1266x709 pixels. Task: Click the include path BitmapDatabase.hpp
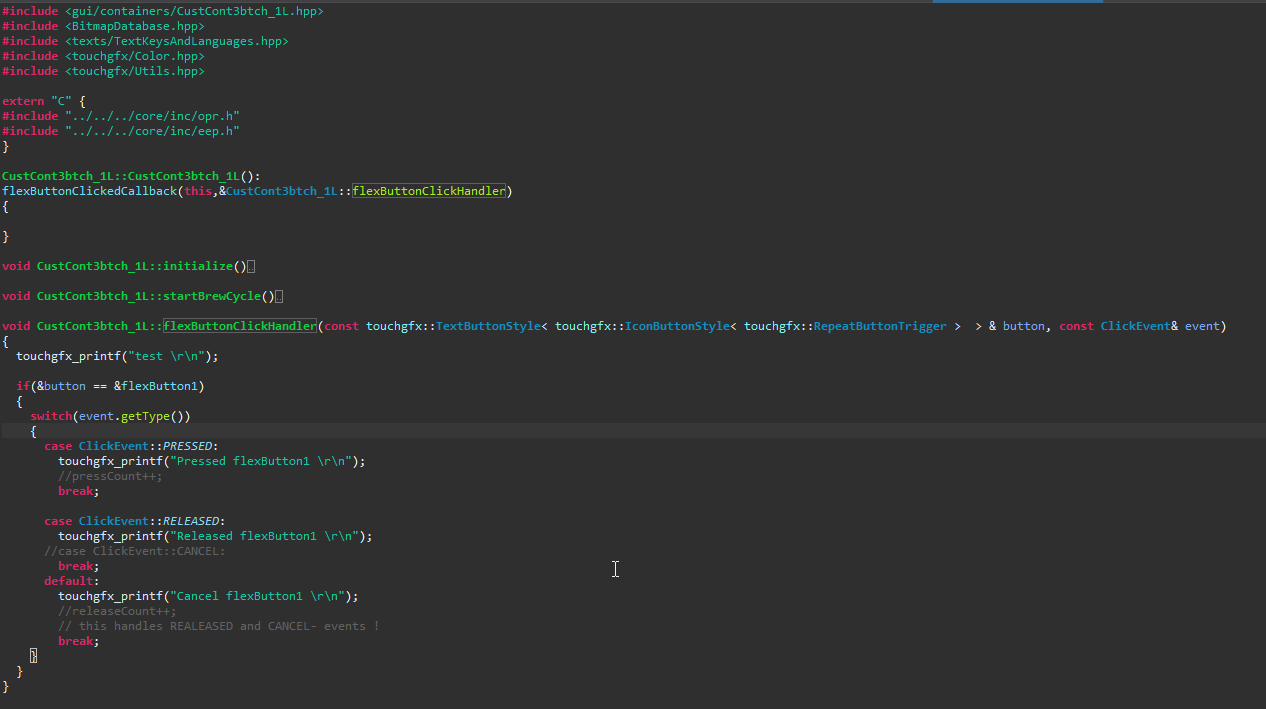[136, 25]
